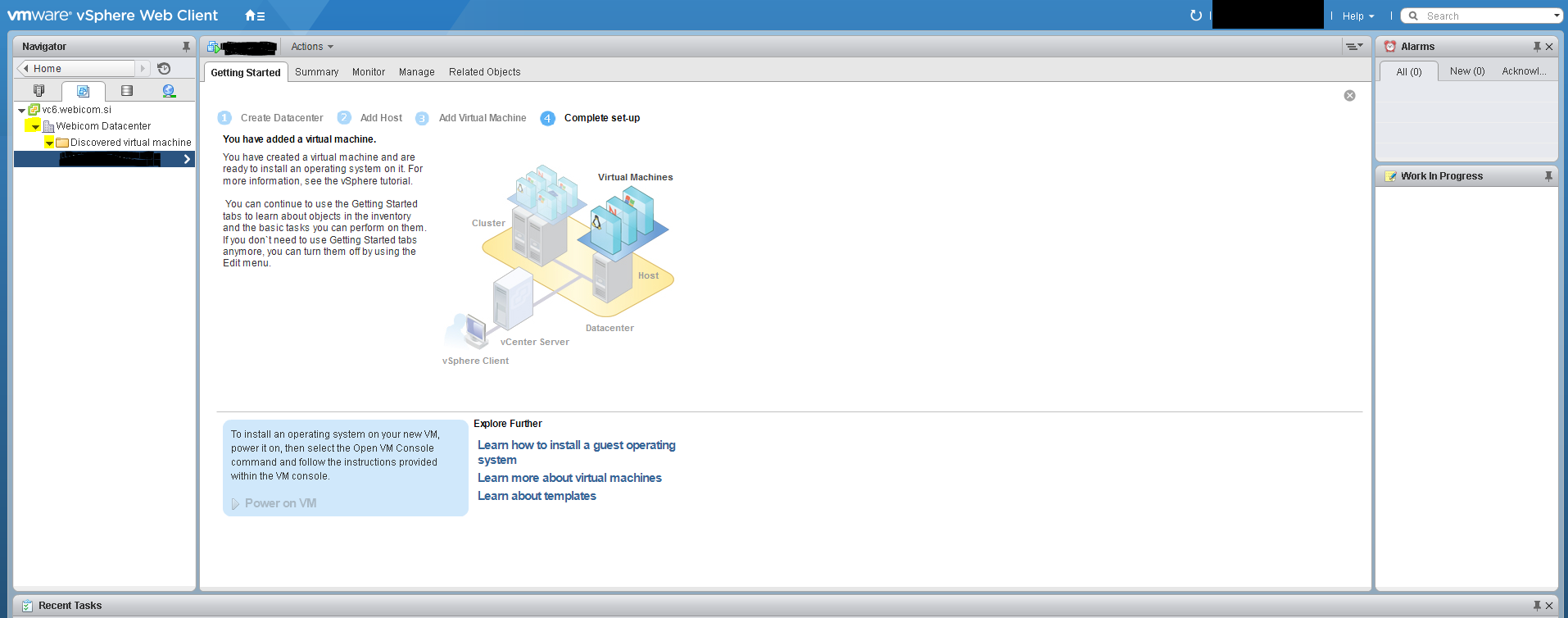Open Learn how to install guest OS link
The width and height of the screenshot is (1568, 618).
click(577, 452)
